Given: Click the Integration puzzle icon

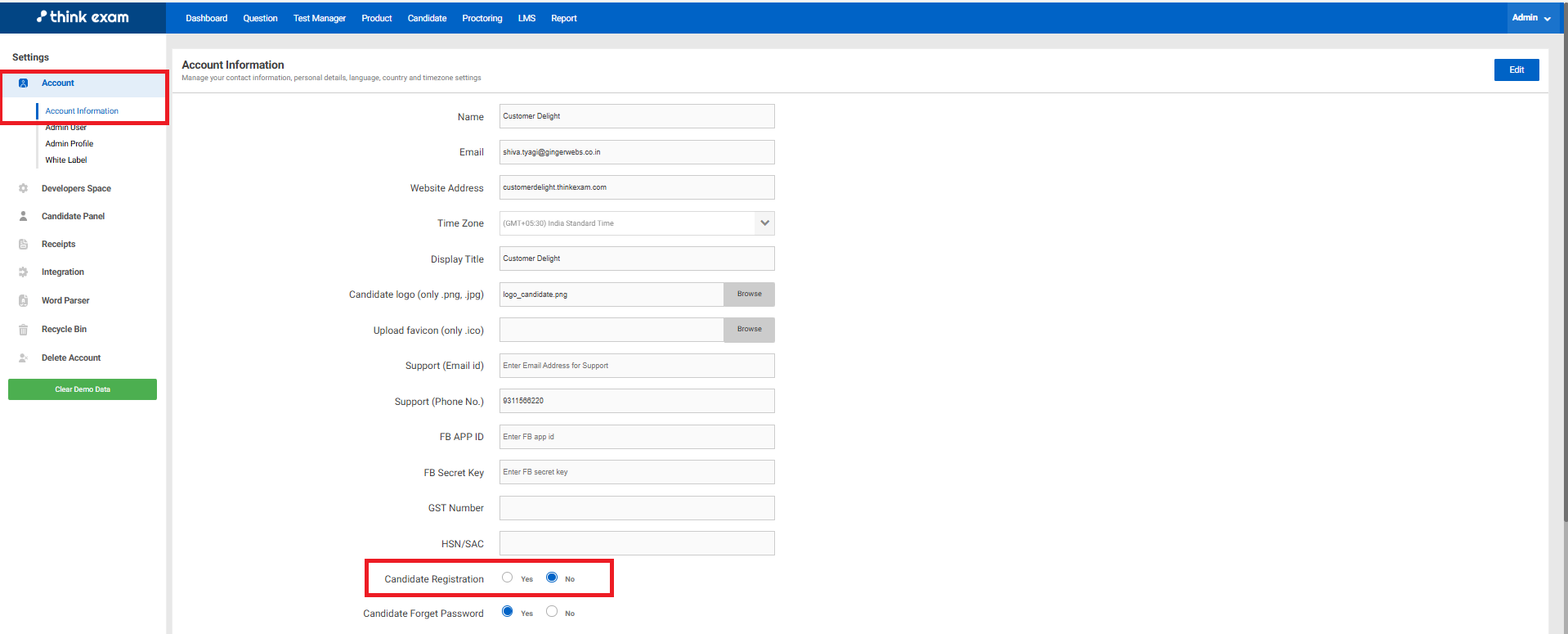Looking at the screenshot, I should point(23,272).
